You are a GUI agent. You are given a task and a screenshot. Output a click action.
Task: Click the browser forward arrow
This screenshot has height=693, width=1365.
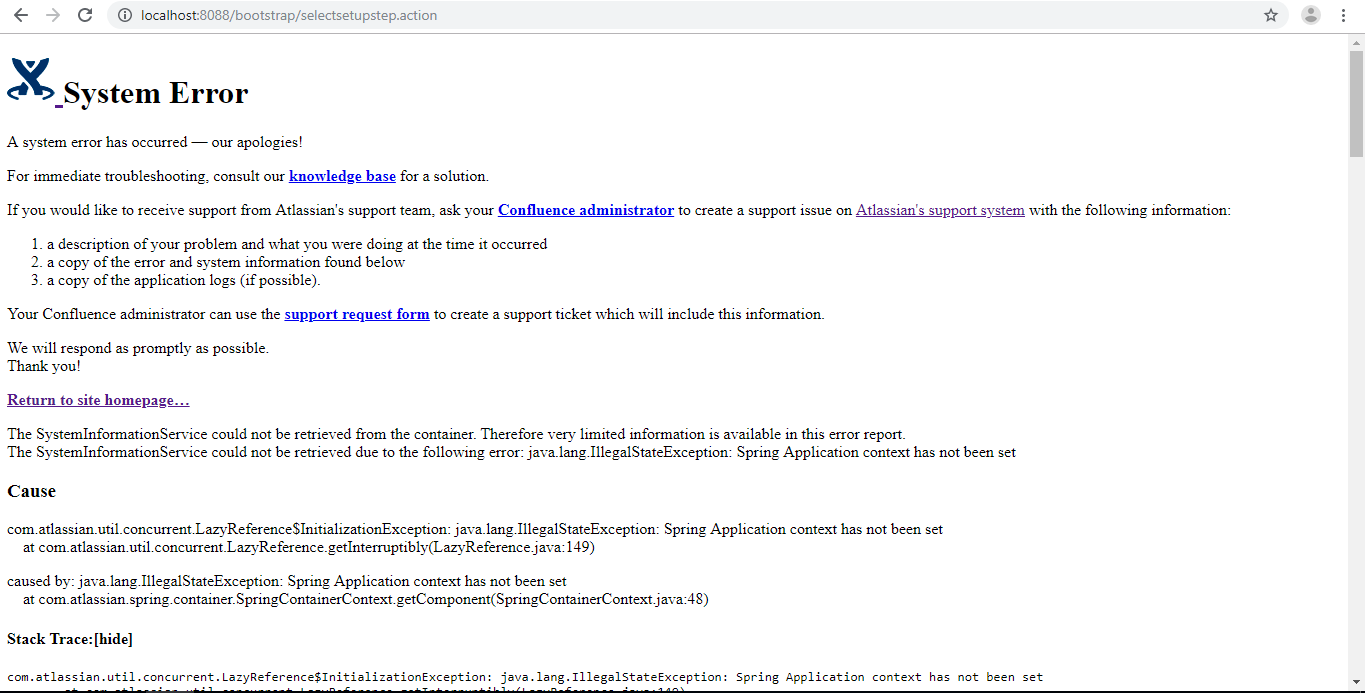click(x=53, y=15)
